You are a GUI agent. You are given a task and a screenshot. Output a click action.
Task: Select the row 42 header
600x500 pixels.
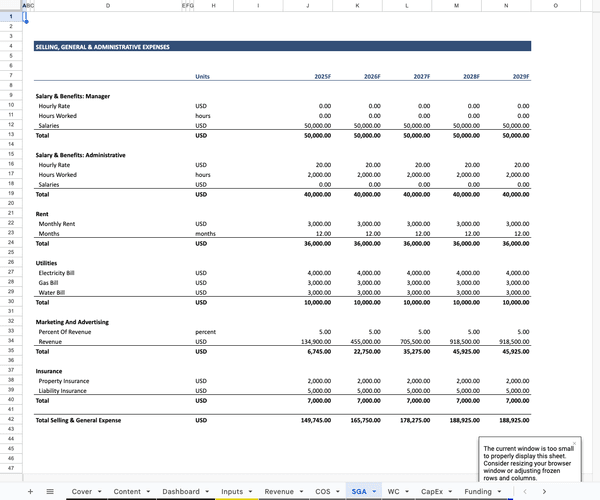pos(10,420)
